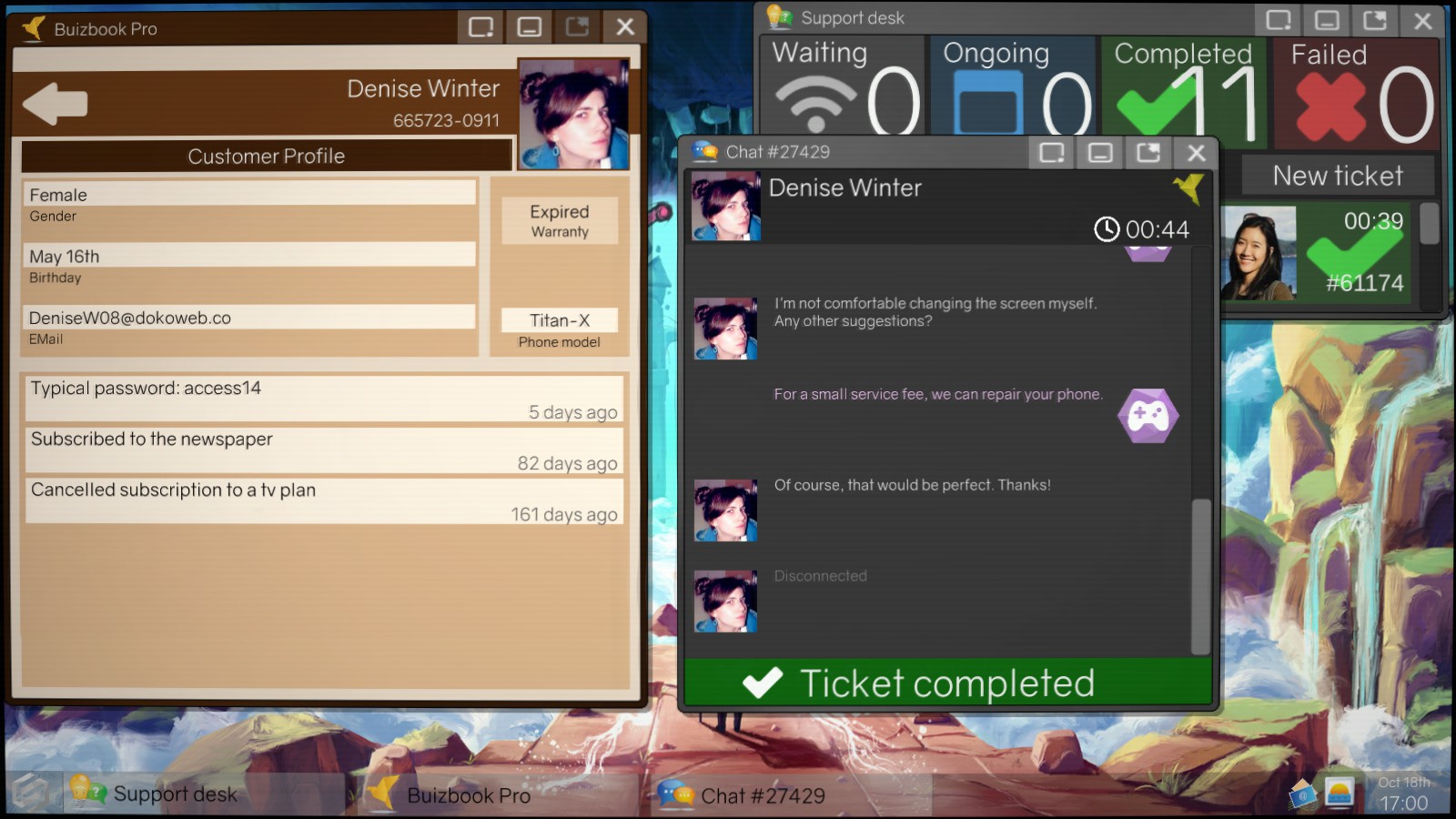The image size is (1456, 819).
Task: Open completed ticket #61174
Action: (x=1318, y=252)
